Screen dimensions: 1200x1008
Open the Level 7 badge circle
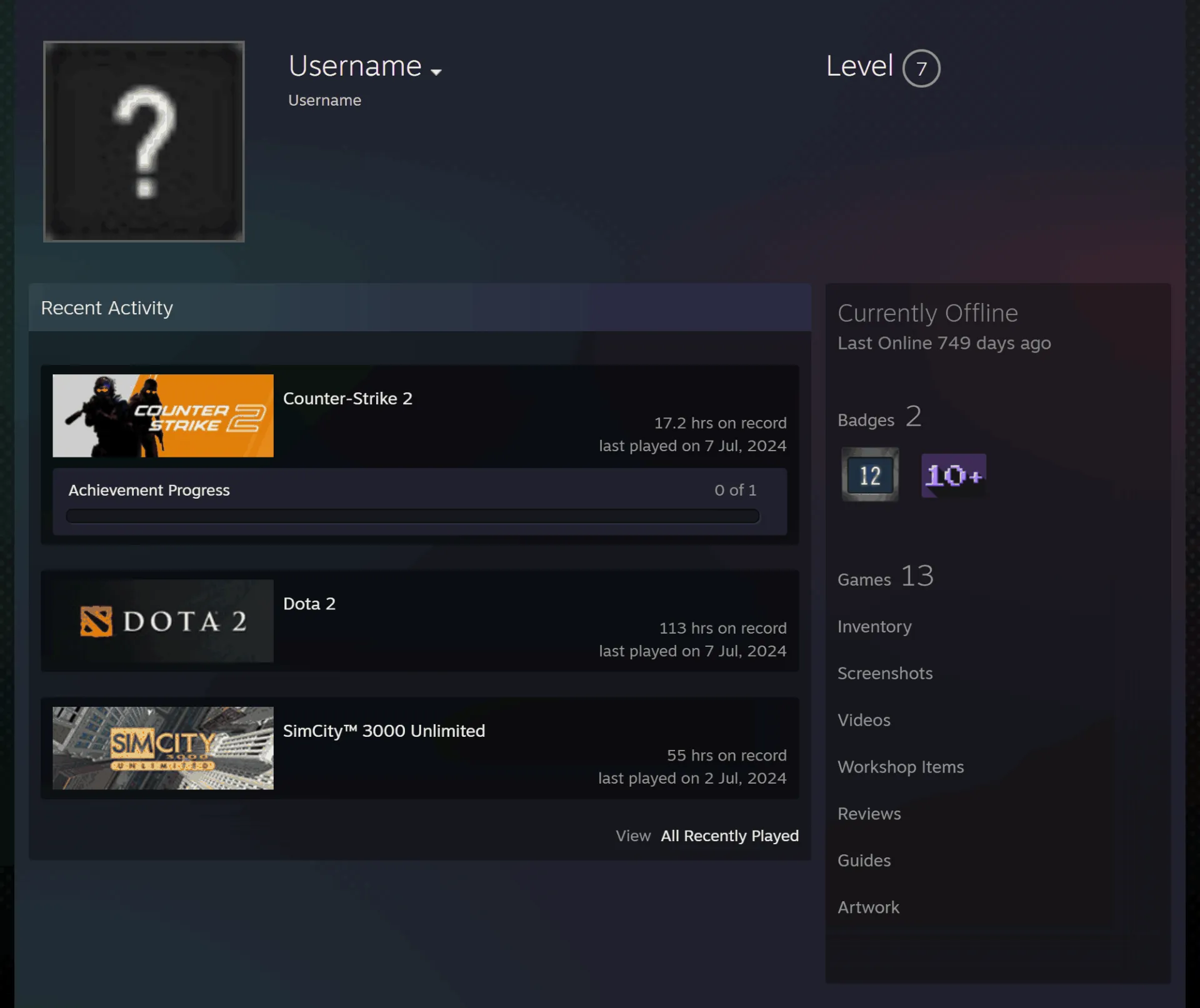pos(921,68)
